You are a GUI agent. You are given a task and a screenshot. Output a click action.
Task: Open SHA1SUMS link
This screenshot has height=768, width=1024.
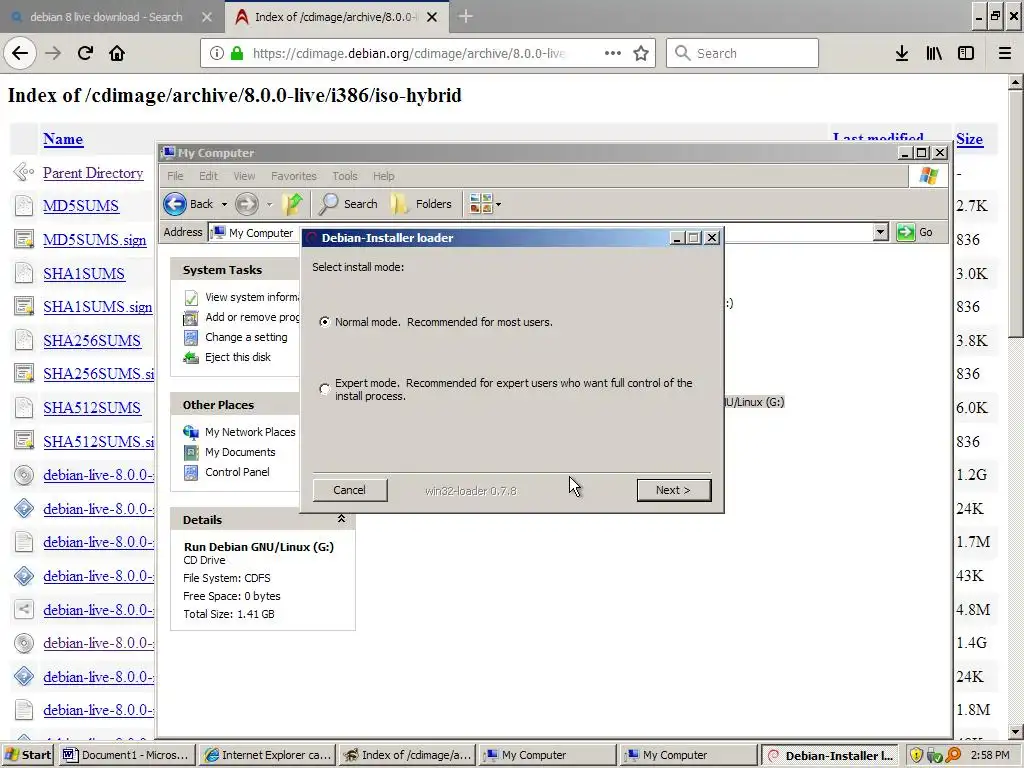click(x=84, y=274)
